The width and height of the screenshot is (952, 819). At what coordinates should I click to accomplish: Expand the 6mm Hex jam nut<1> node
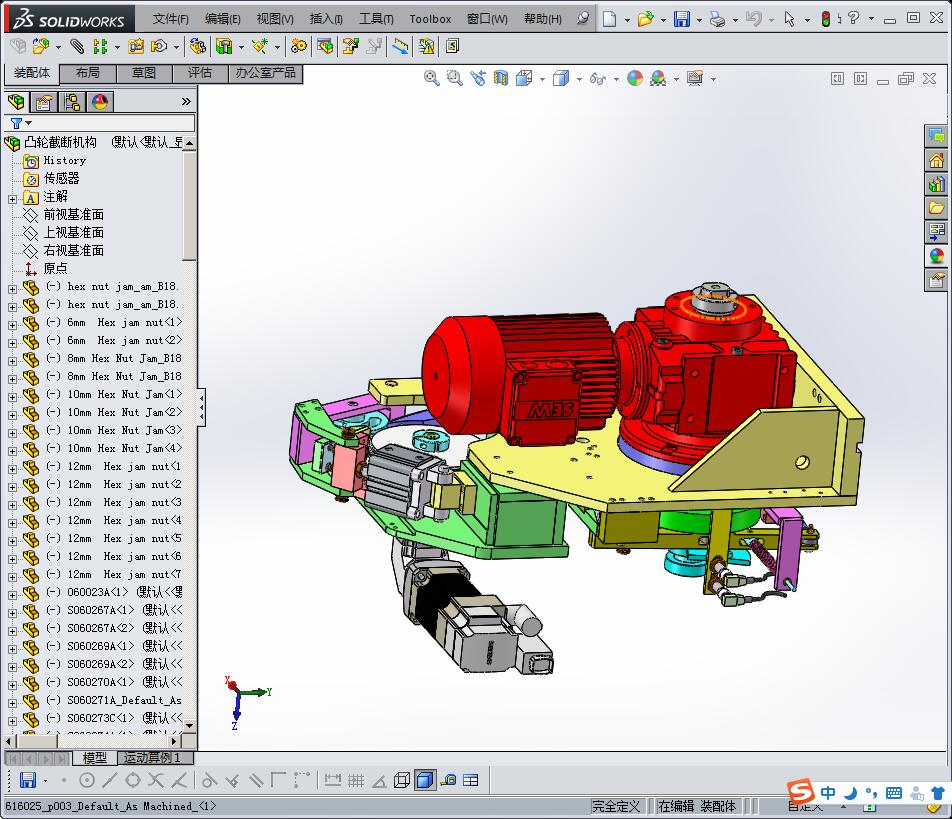pos(12,325)
